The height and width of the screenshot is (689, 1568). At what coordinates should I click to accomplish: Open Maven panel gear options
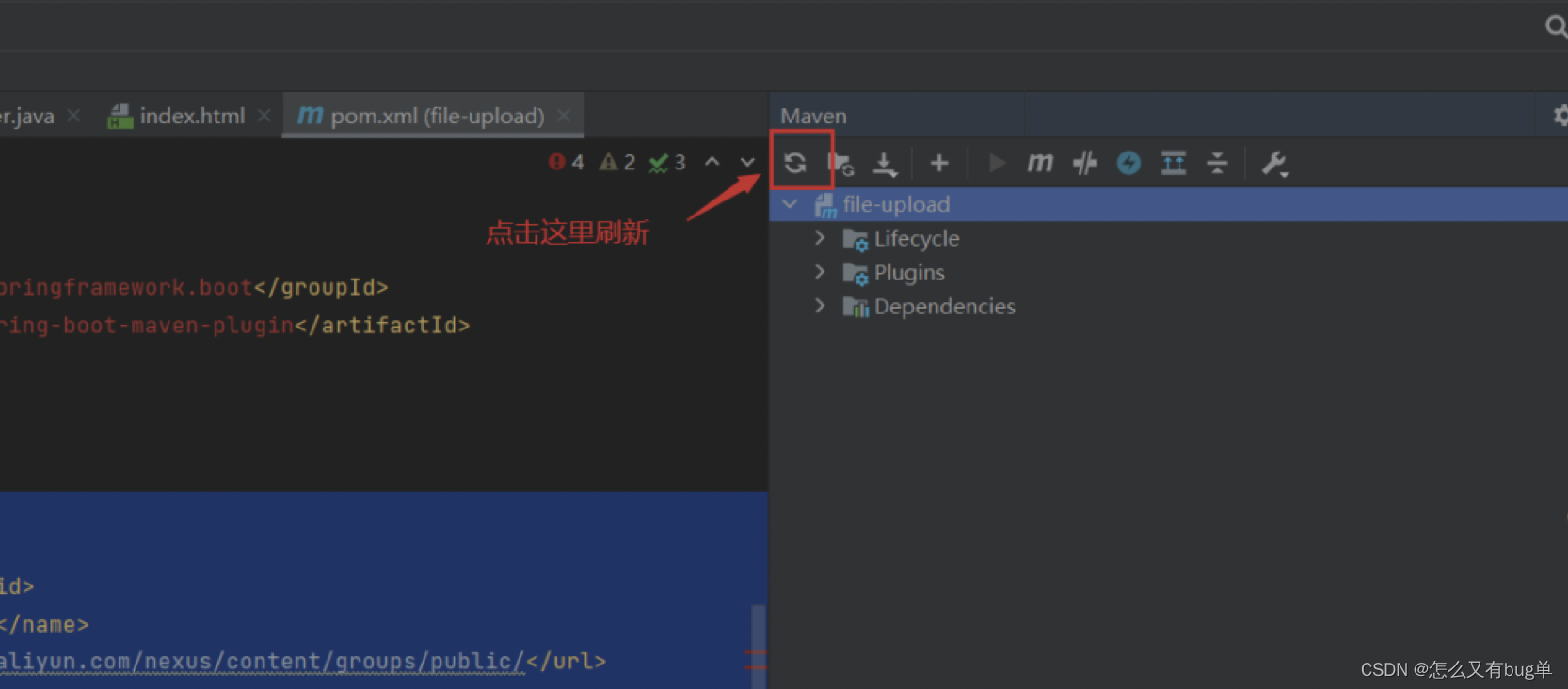pyautogui.click(x=1560, y=116)
